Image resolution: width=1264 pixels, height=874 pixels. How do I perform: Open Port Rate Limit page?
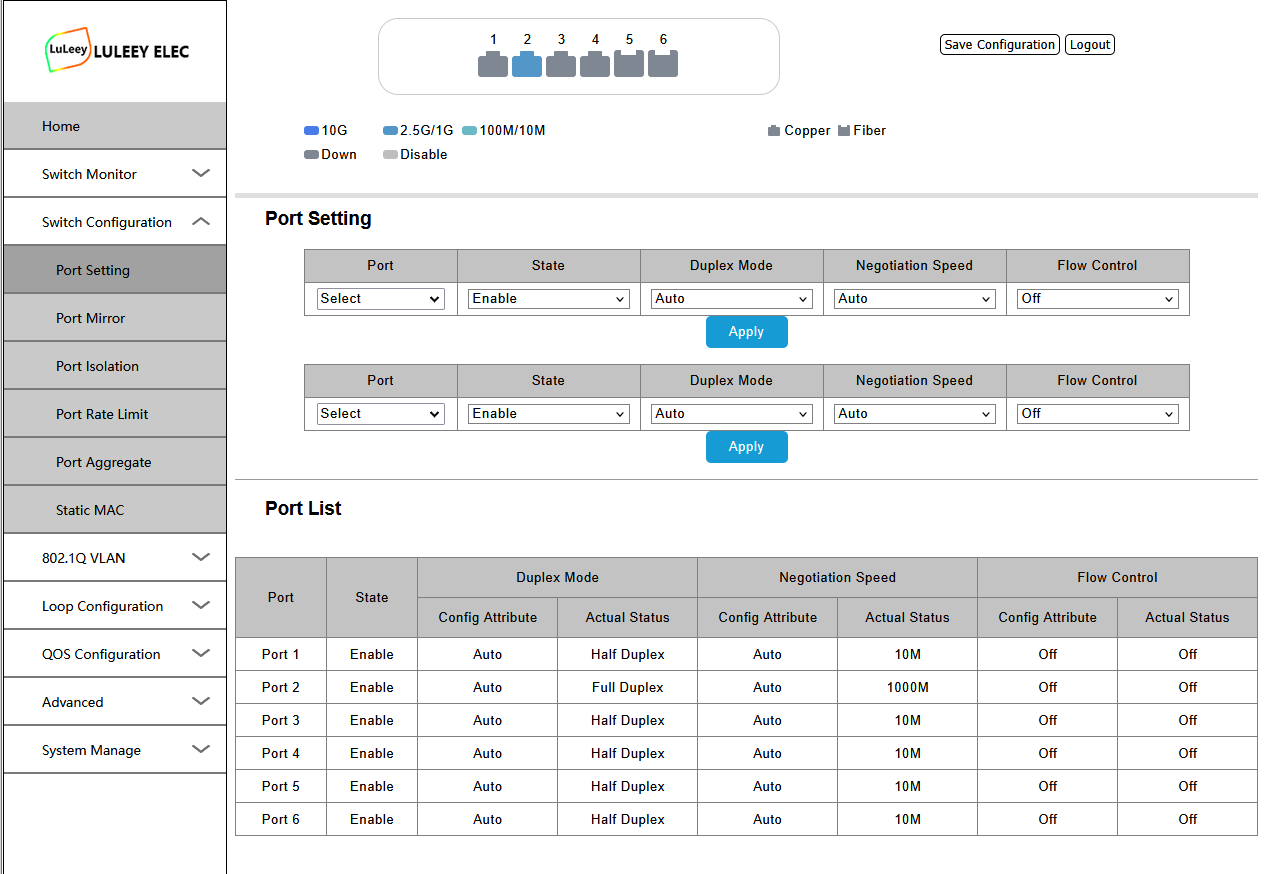click(x=115, y=414)
